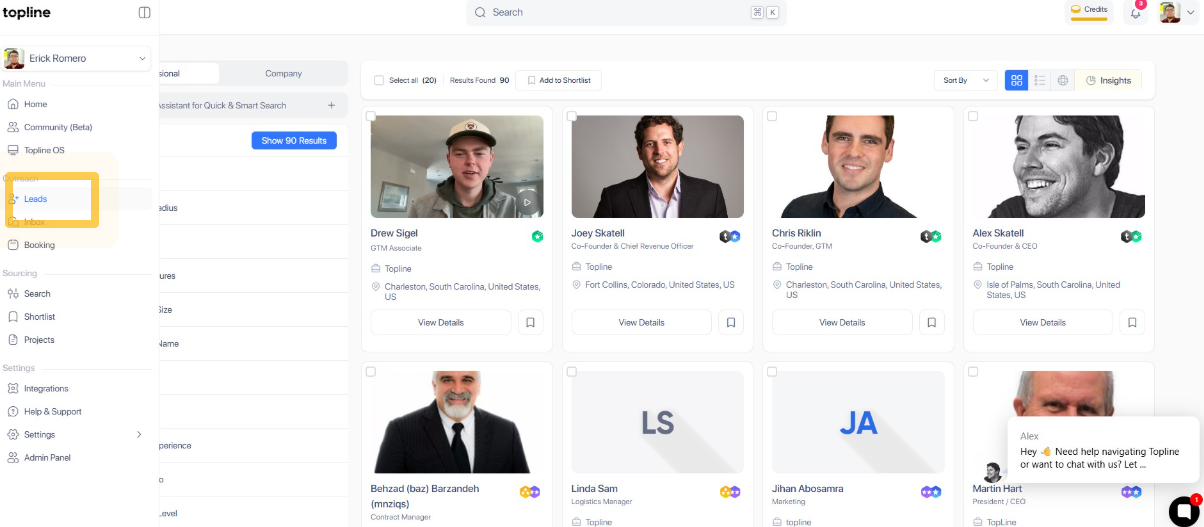Screen dimensions: 1204x527
Task: Open the Sort By dropdown
Action: [x=966, y=80]
